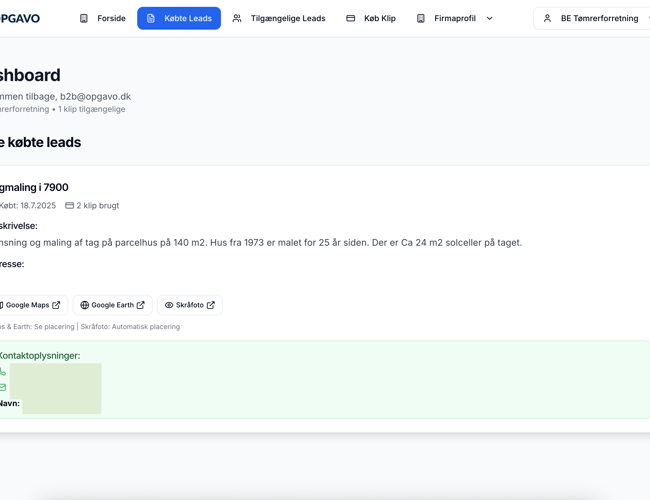Open the BE Tømrerforretning account menu
This screenshot has height=500, width=650.
tap(598, 18)
